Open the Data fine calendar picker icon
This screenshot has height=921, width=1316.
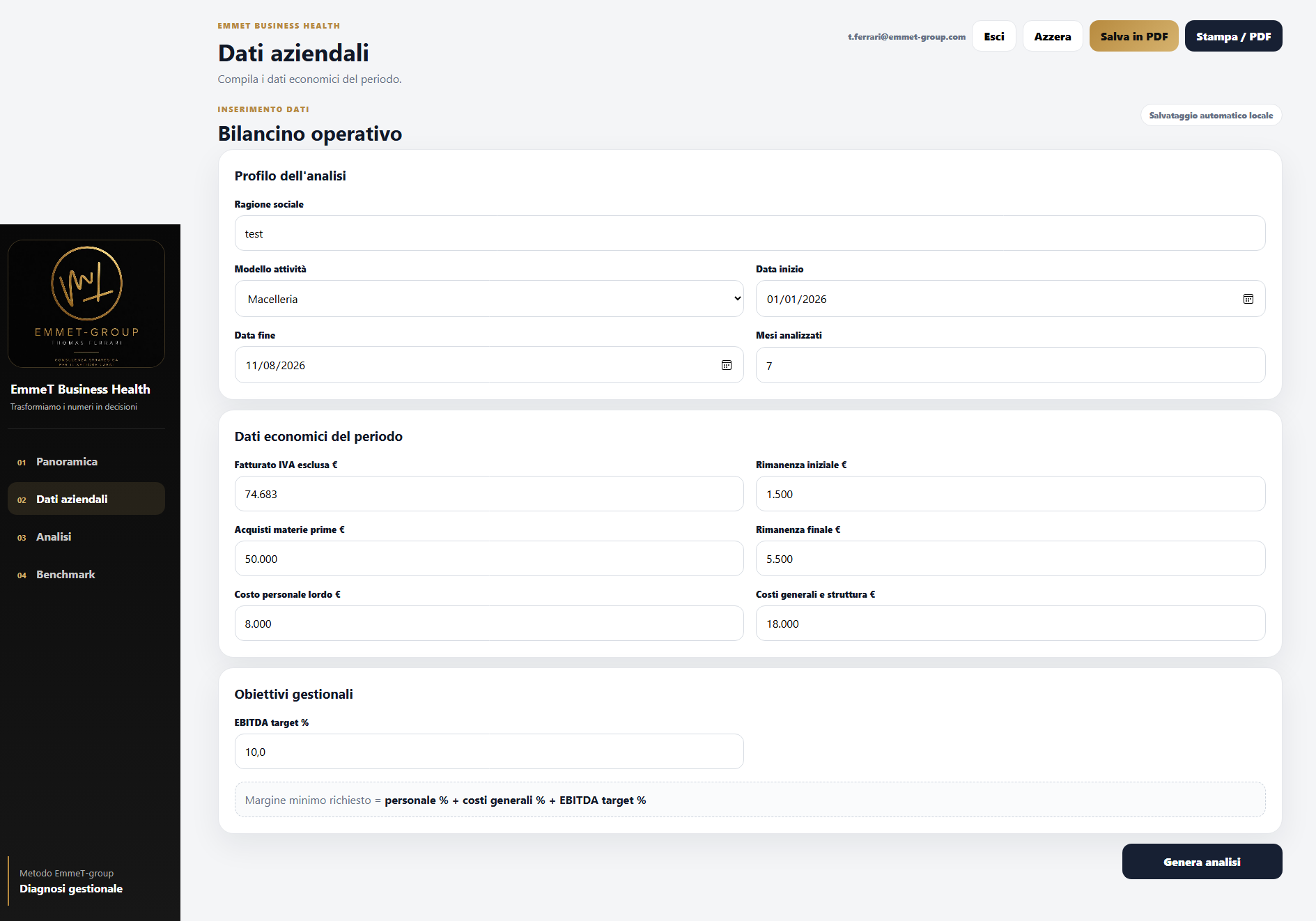point(726,365)
